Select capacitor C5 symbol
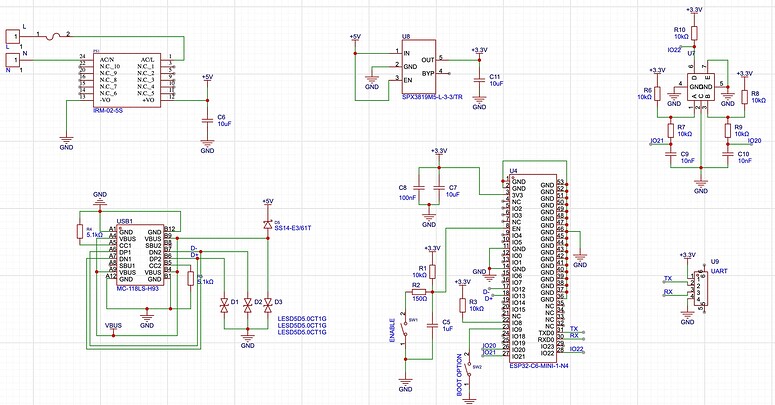The height and width of the screenshot is (405, 775). [x=432, y=325]
